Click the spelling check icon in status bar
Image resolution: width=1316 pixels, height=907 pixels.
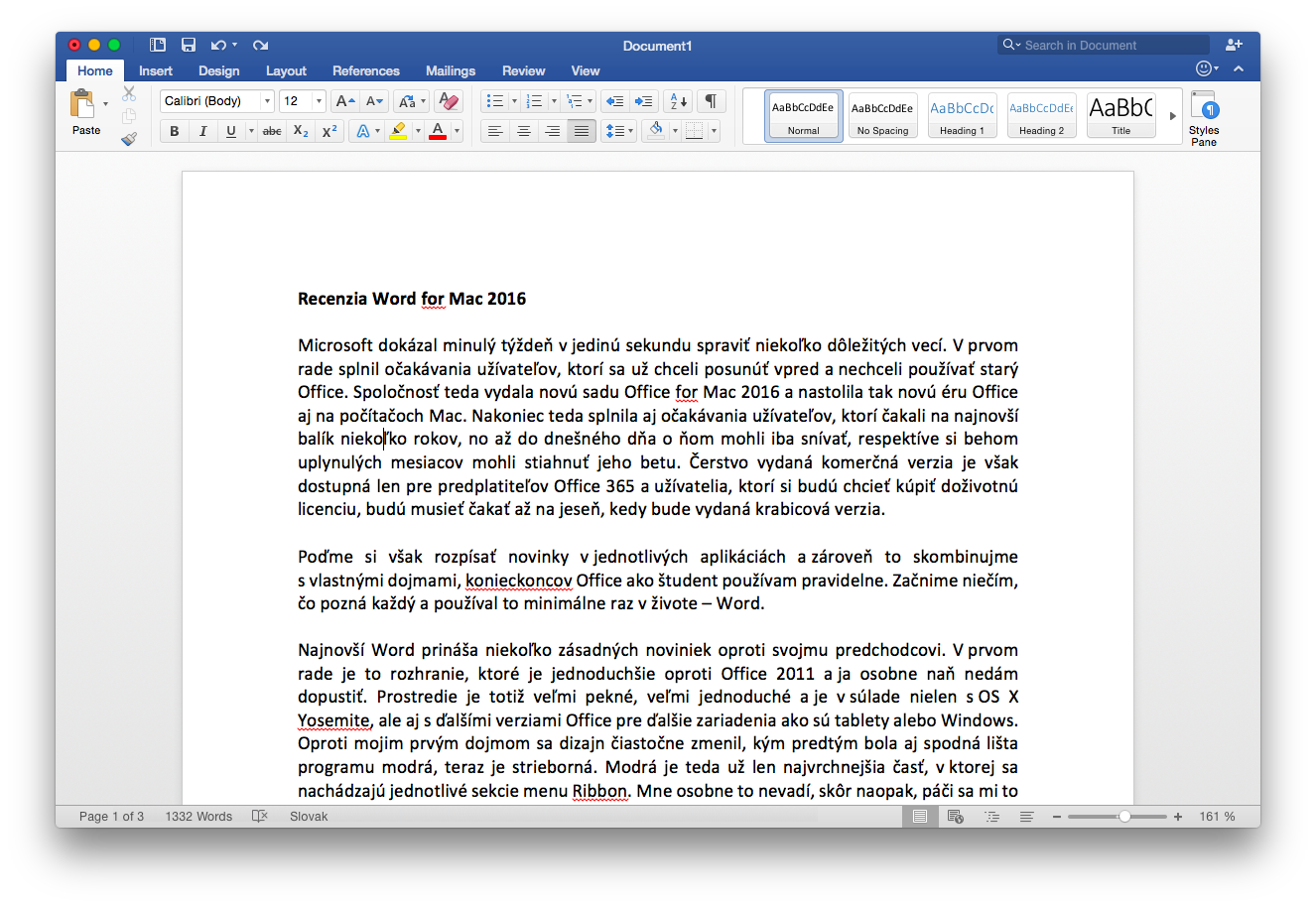tap(260, 816)
